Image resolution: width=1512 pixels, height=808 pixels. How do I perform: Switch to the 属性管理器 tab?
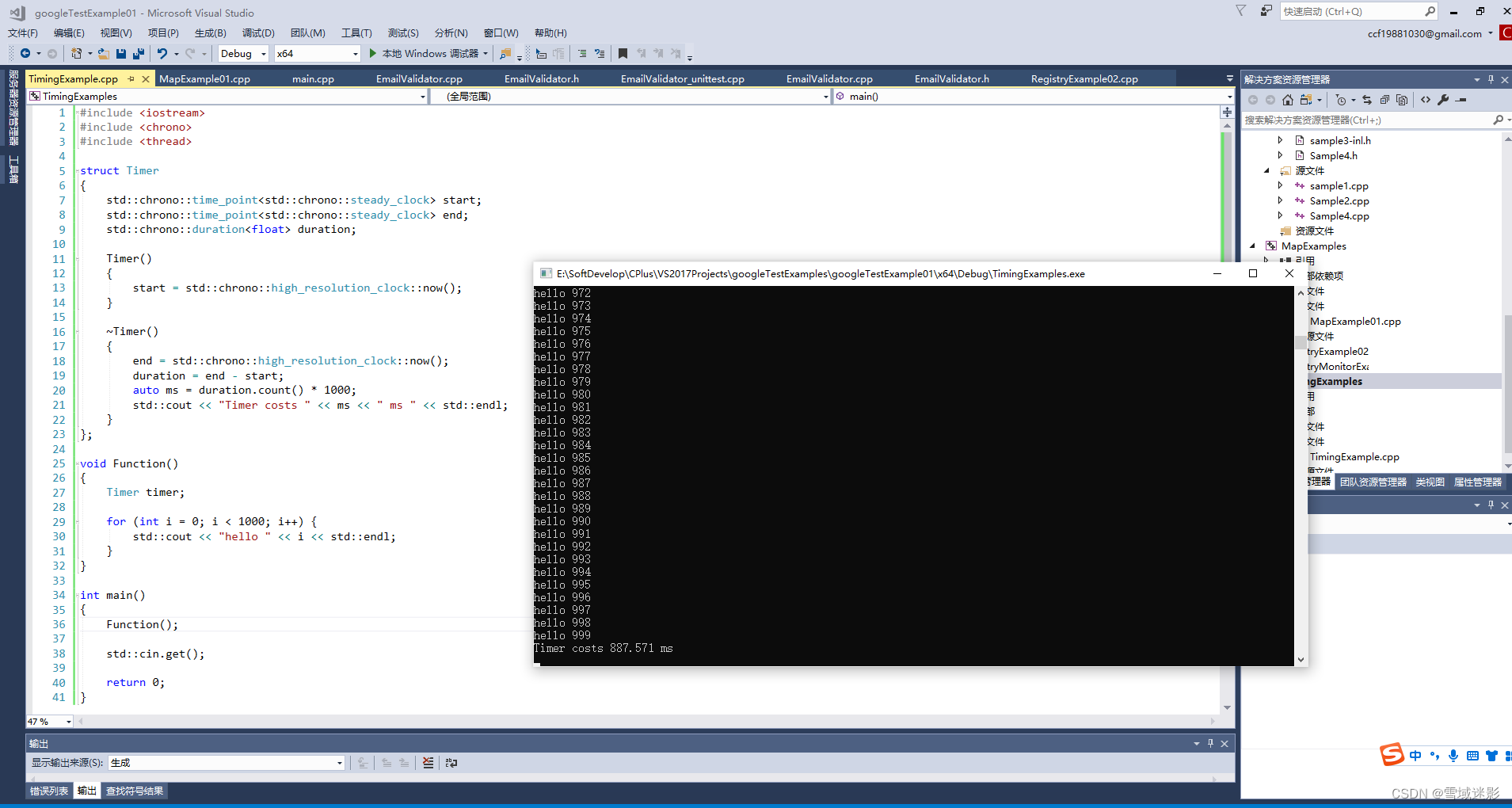click(1478, 482)
